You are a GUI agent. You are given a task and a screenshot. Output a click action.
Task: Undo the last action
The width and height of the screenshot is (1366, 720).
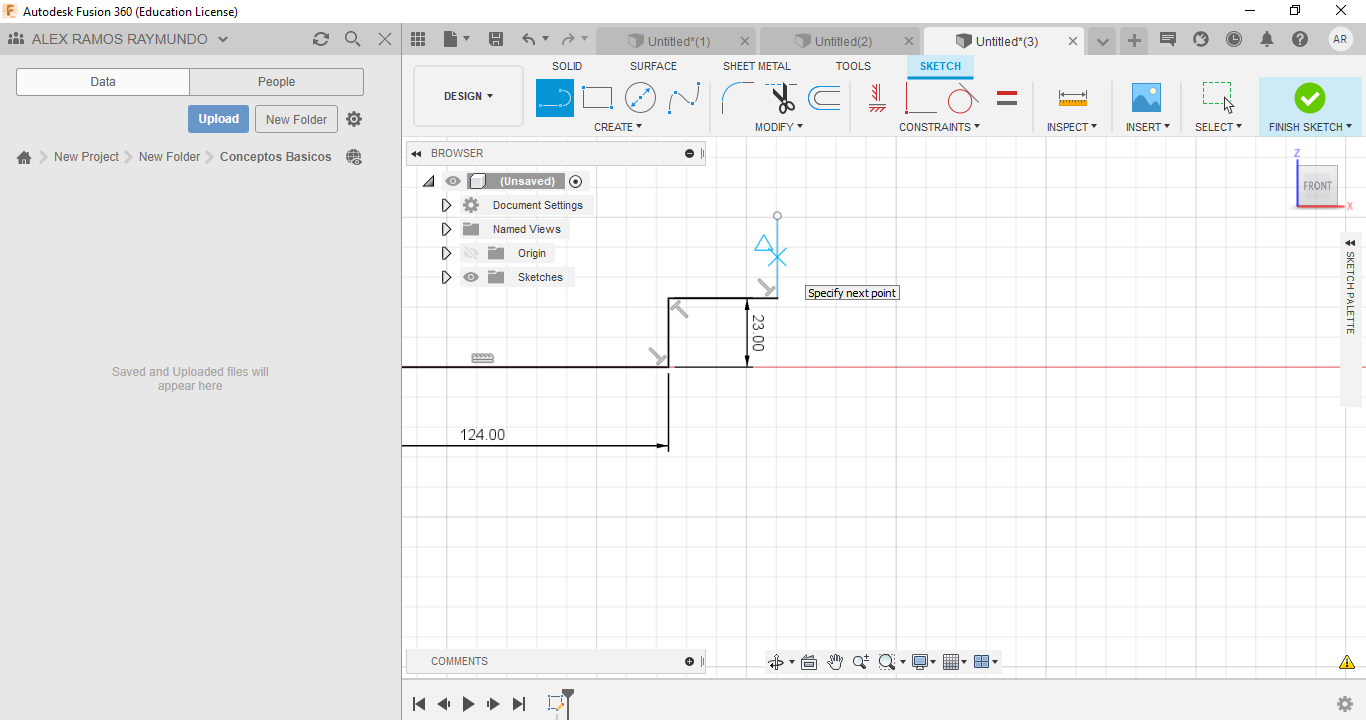click(x=528, y=39)
